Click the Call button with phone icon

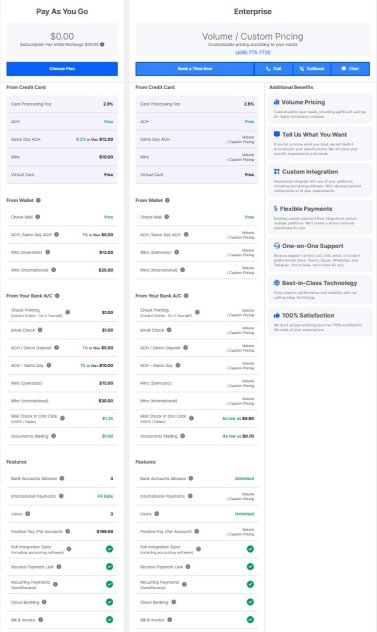(273, 69)
